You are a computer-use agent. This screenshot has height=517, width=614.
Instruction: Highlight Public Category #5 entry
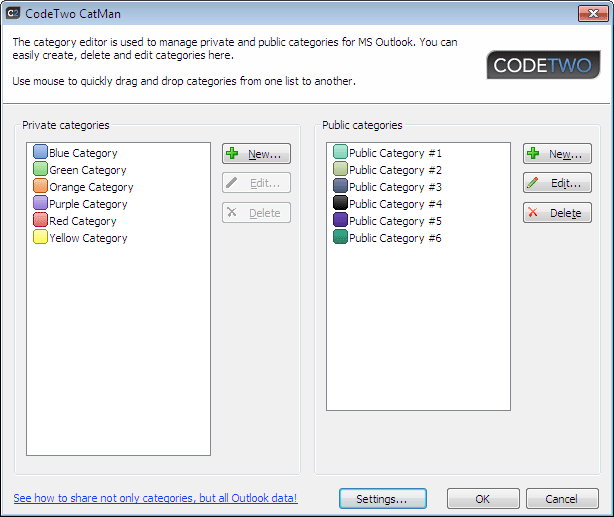pos(395,221)
